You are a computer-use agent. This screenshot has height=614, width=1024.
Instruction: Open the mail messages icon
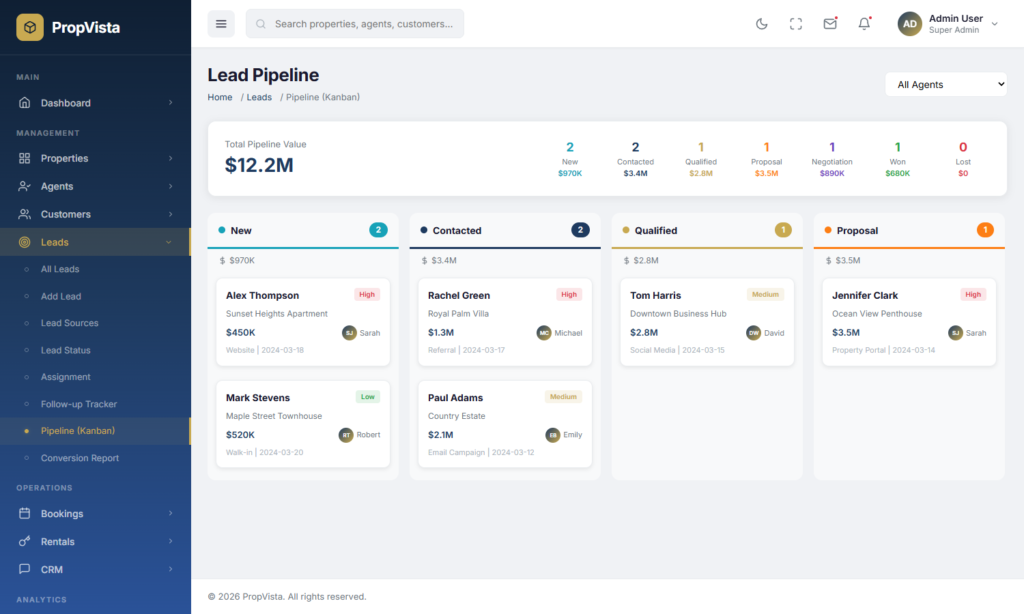coord(830,24)
